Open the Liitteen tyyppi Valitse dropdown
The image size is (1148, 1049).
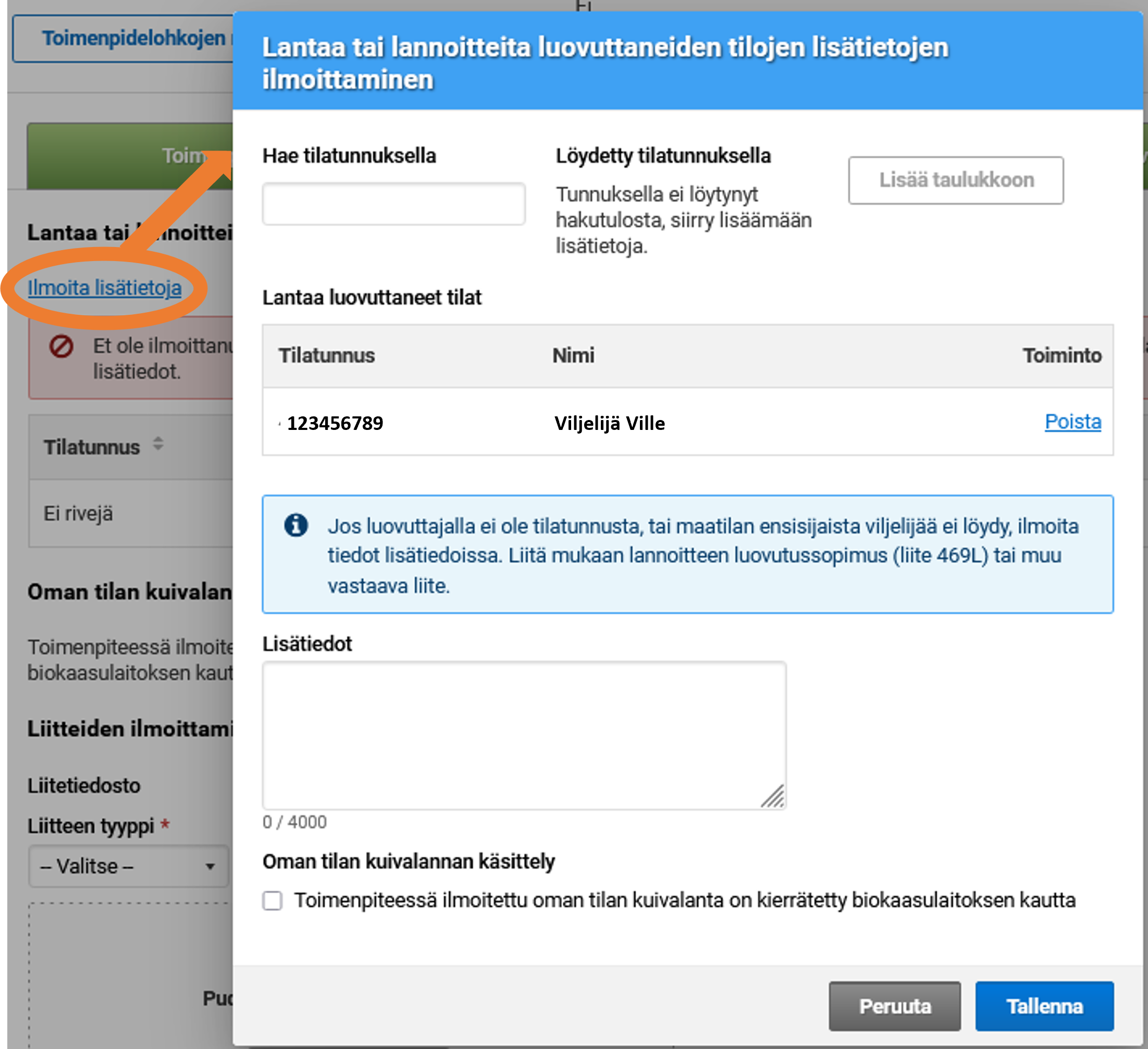tap(128, 866)
